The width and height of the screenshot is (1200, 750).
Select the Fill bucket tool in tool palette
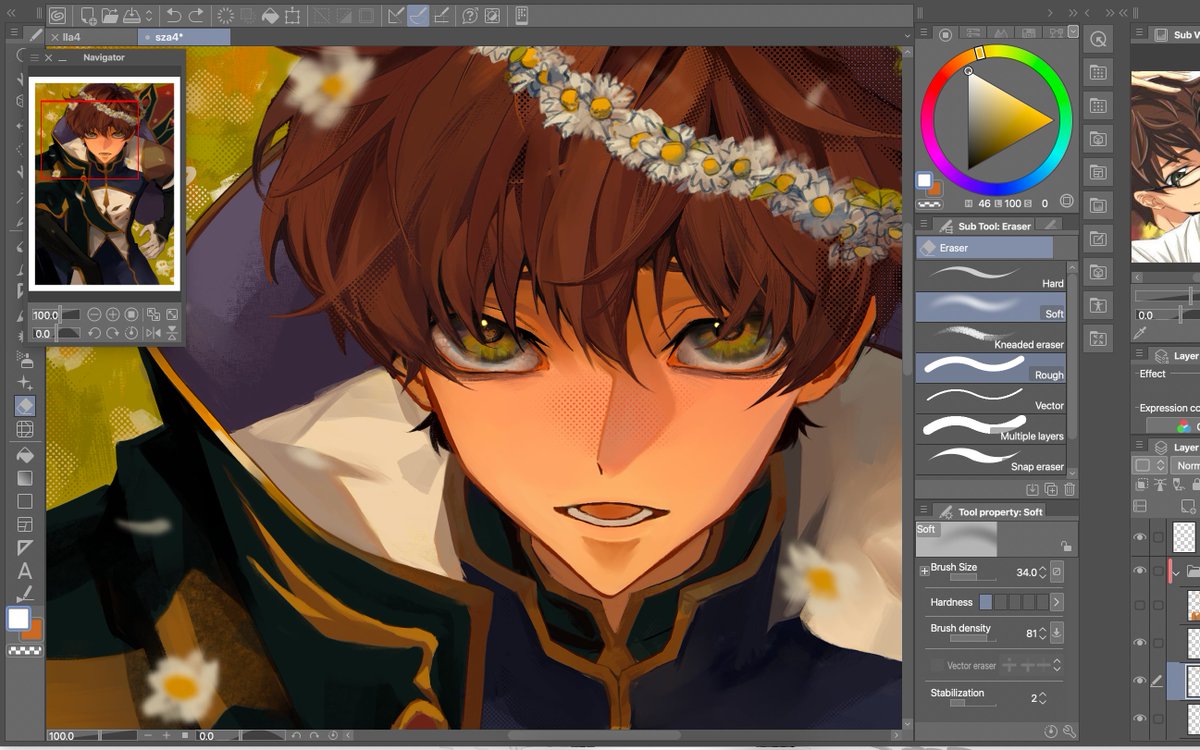point(25,455)
